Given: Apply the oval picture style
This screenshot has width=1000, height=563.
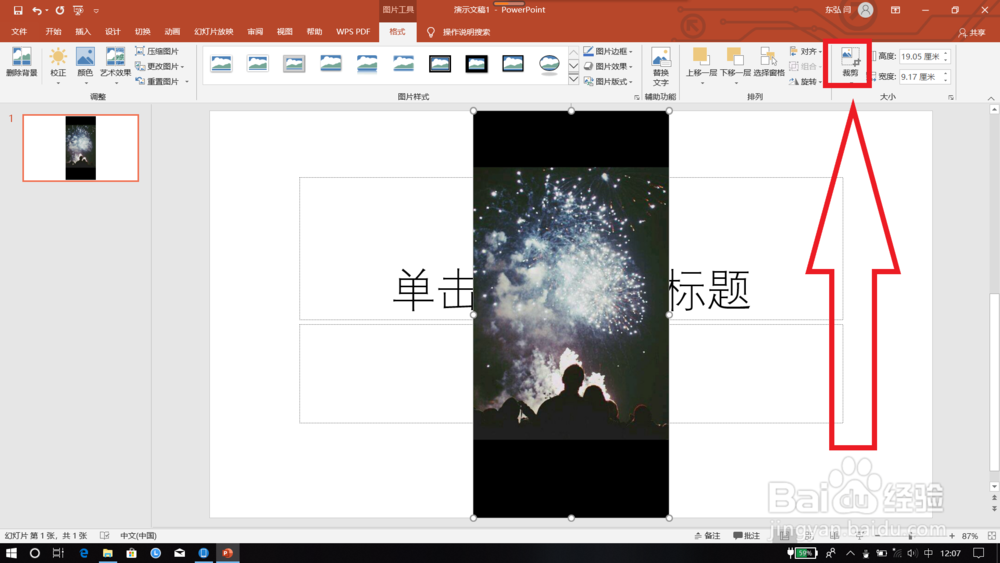Looking at the screenshot, I should [549, 64].
